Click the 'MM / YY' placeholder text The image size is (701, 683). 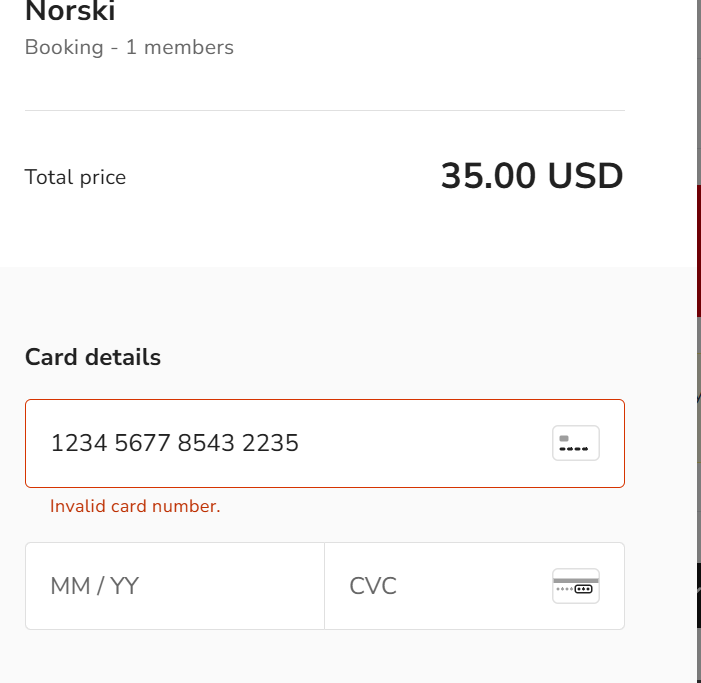(x=94, y=586)
